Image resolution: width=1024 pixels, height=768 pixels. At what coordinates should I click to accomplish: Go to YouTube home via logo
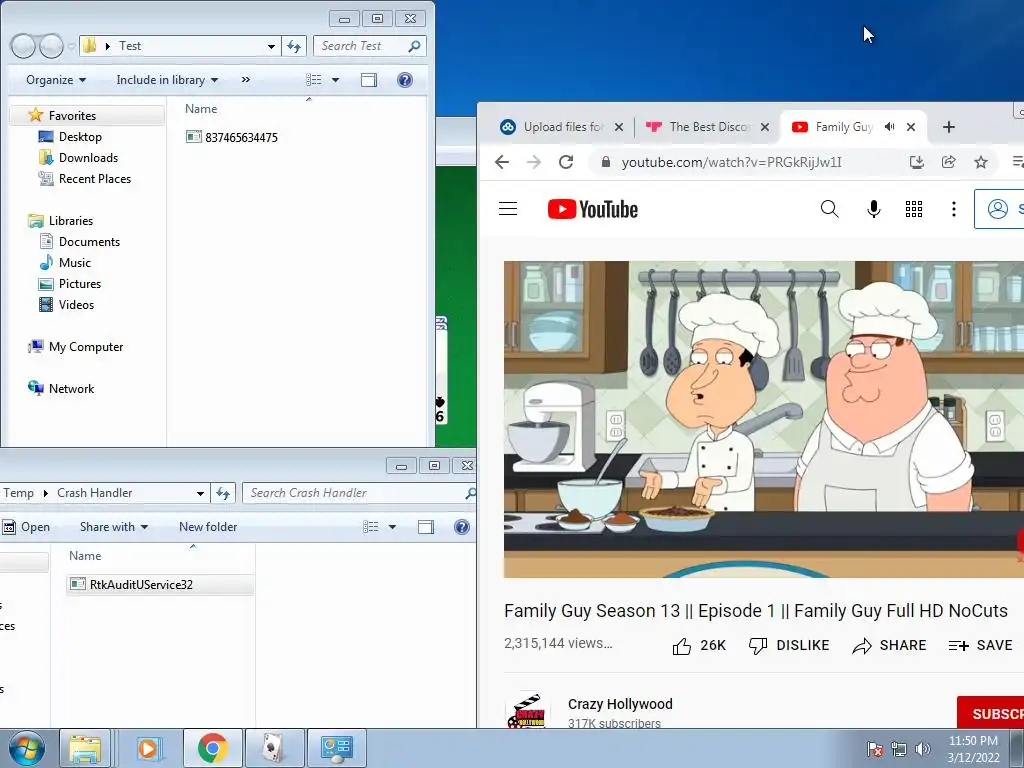click(593, 209)
